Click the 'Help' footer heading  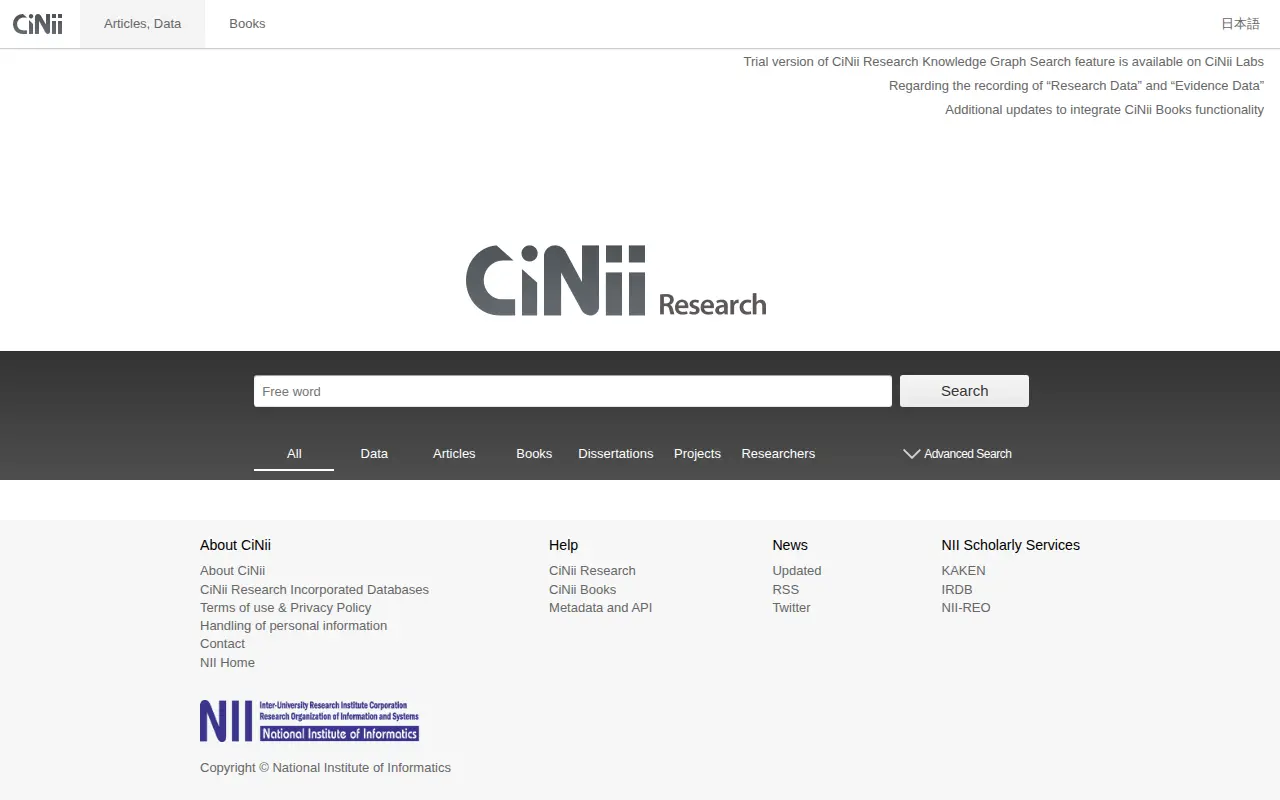pyautogui.click(x=563, y=545)
